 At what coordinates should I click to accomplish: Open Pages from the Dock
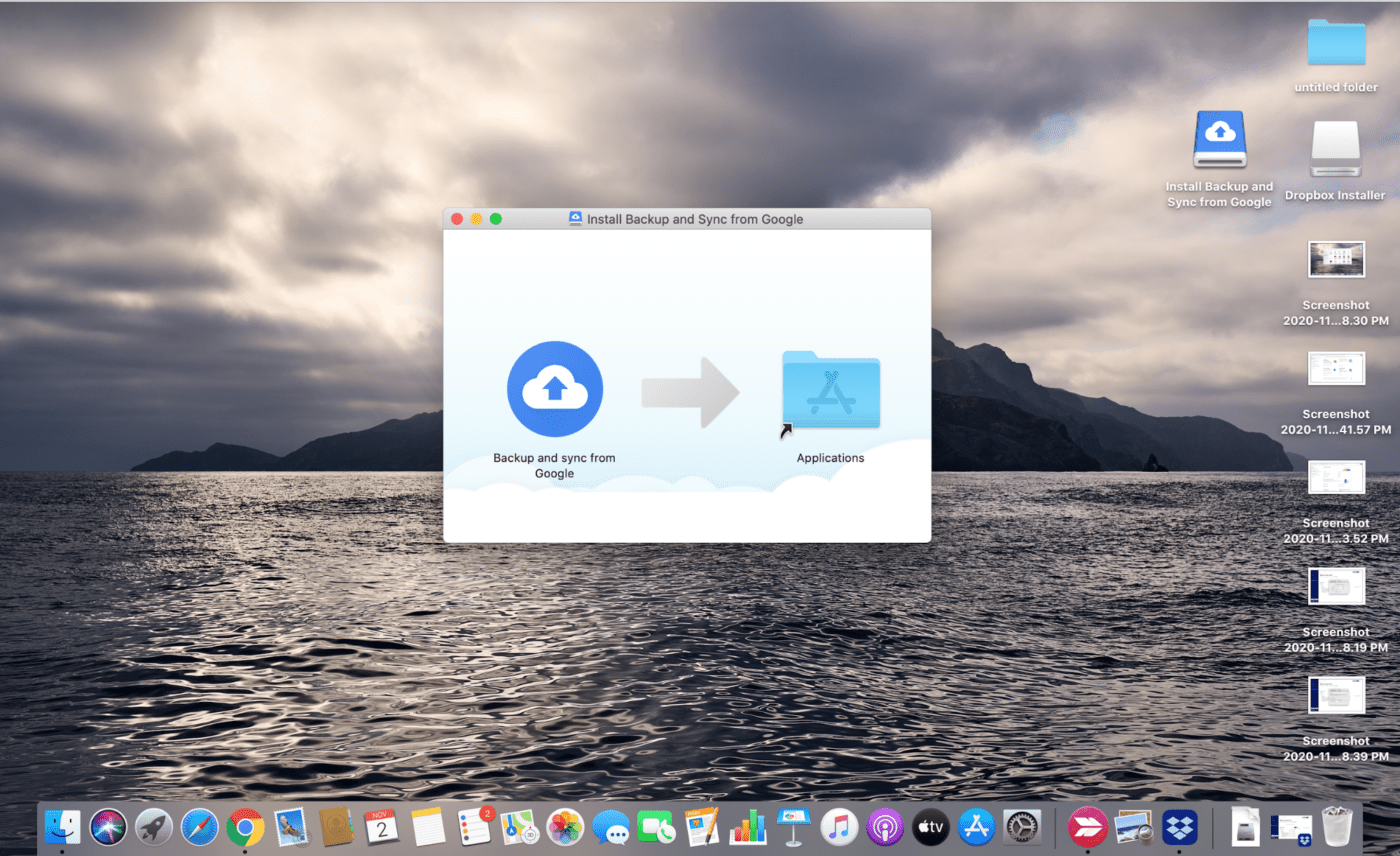point(702,827)
